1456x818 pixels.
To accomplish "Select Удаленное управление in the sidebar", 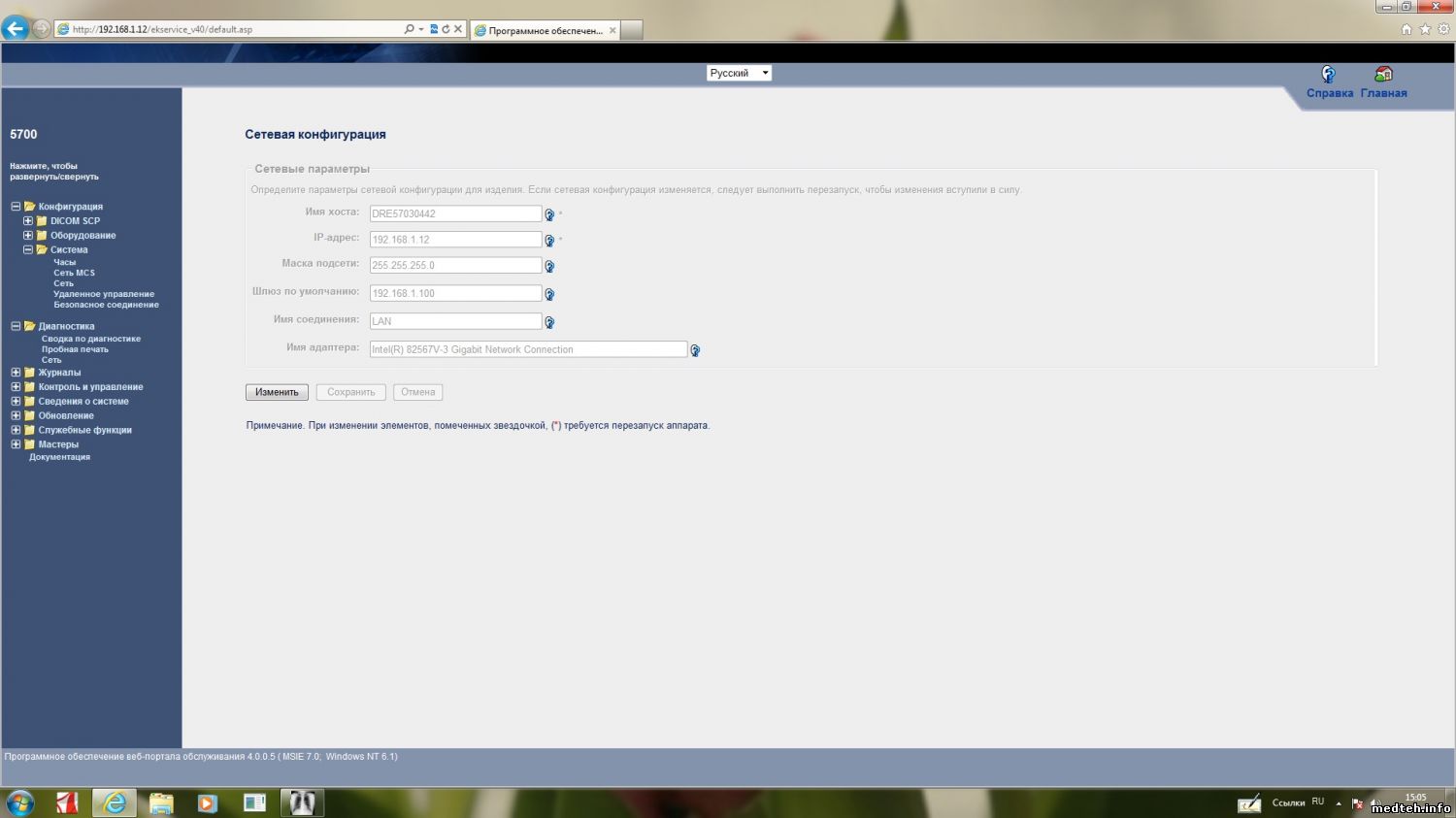I will click(x=104, y=294).
